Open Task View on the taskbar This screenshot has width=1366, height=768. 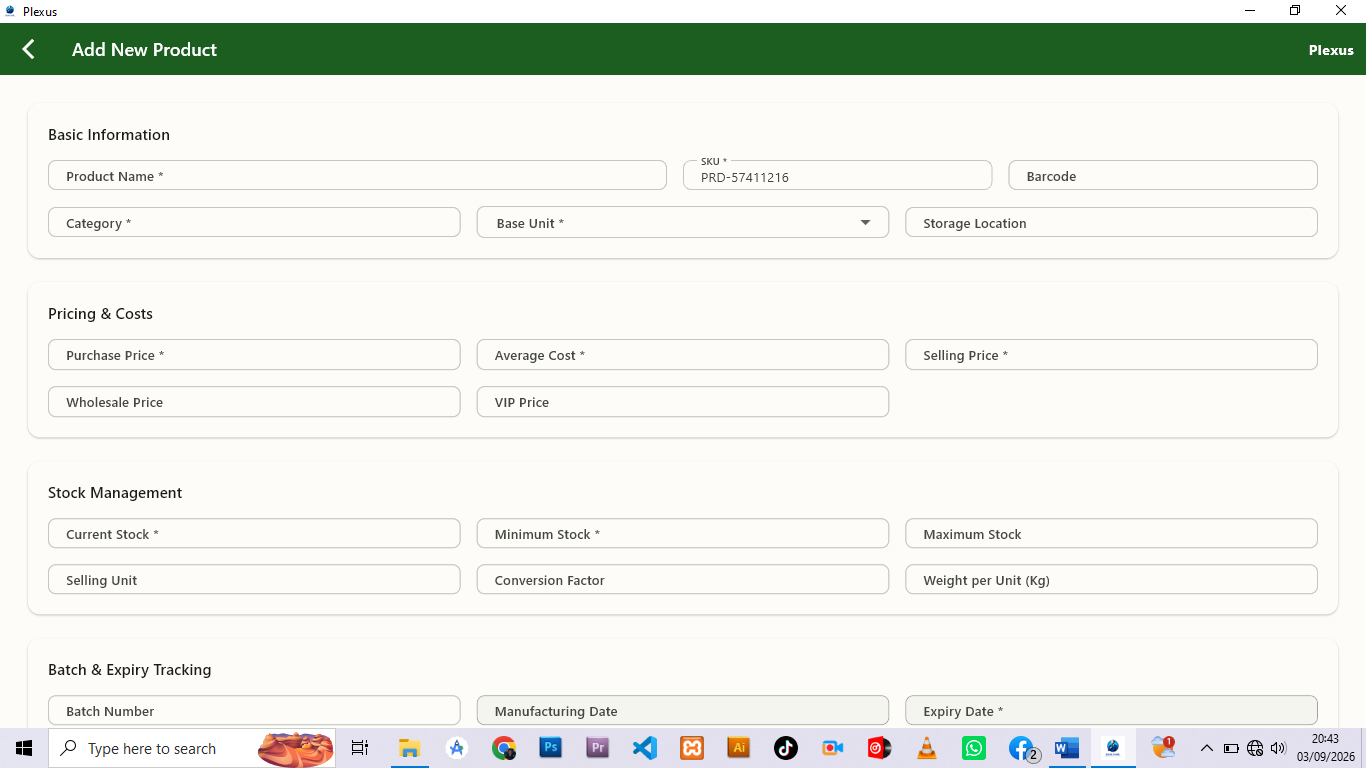pyautogui.click(x=360, y=748)
